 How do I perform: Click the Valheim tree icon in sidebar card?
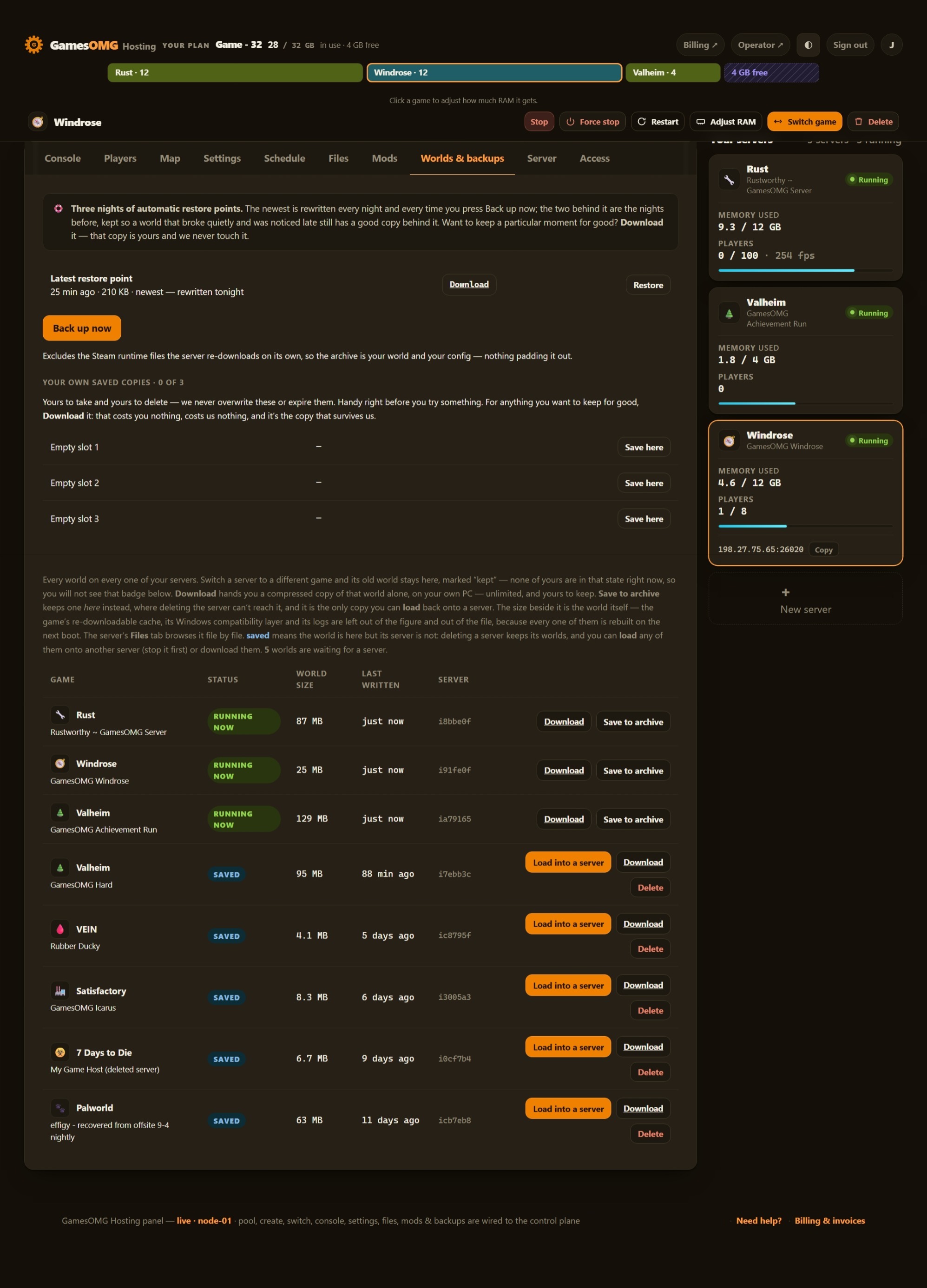(729, 313)
